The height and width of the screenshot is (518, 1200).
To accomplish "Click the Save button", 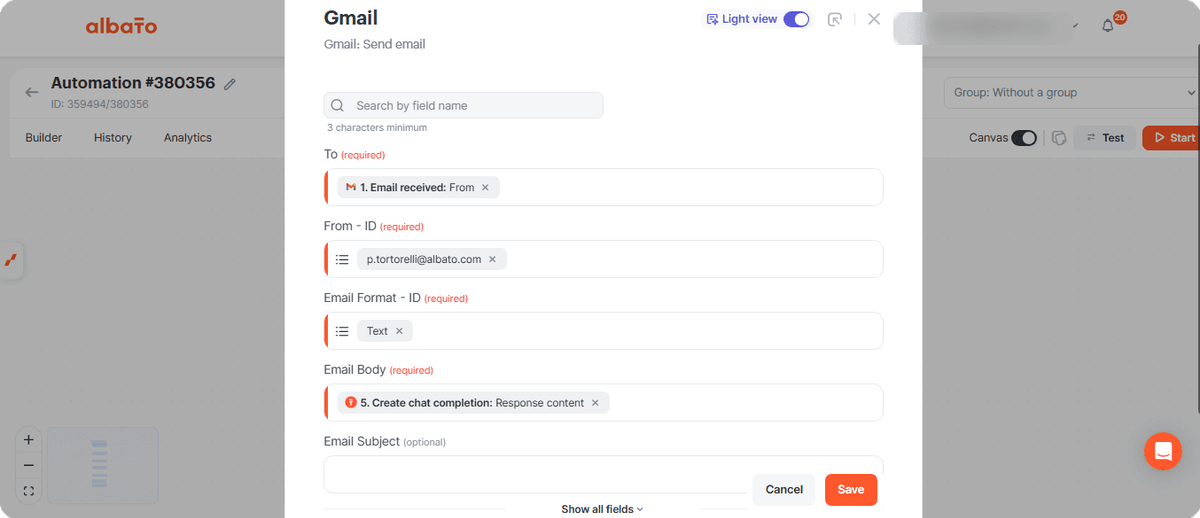I will (x=851, y=489).
